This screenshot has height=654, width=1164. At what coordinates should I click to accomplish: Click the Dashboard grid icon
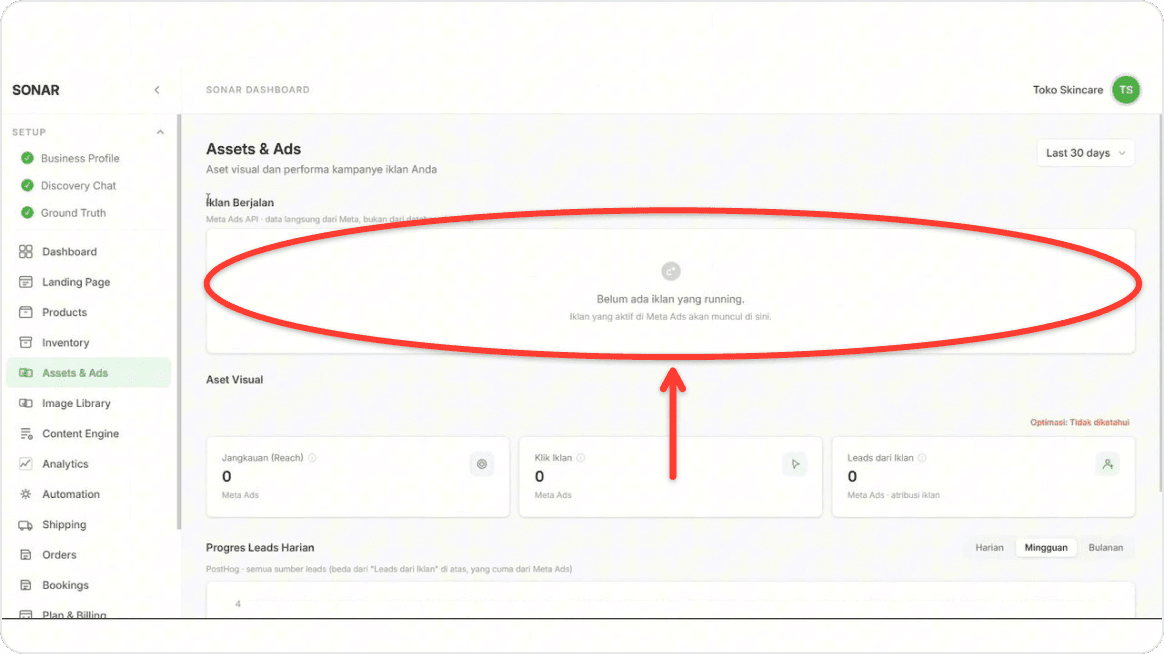26,252
